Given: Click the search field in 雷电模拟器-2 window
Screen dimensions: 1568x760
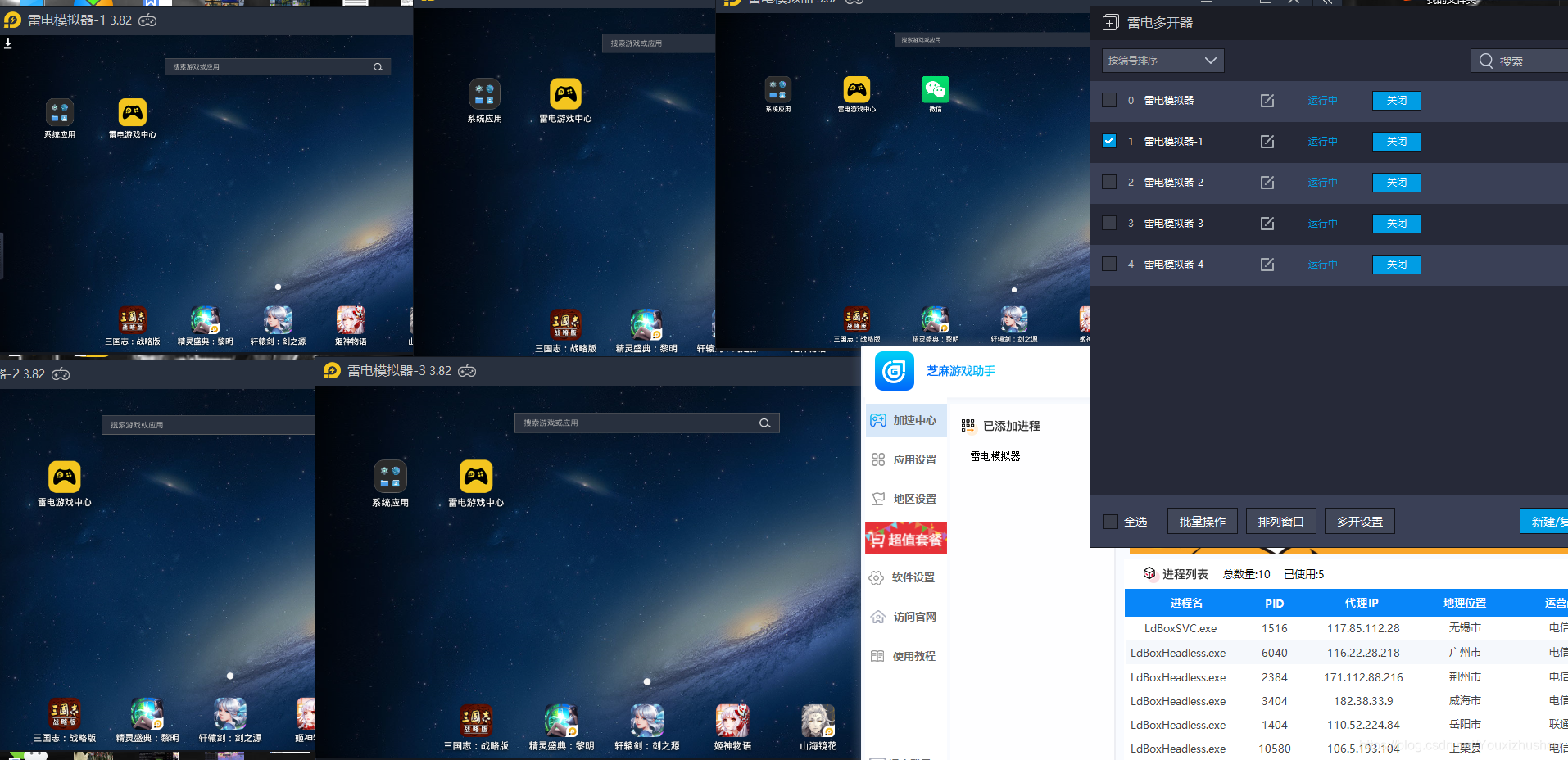Looking at the screenshot, I should 208,425.
